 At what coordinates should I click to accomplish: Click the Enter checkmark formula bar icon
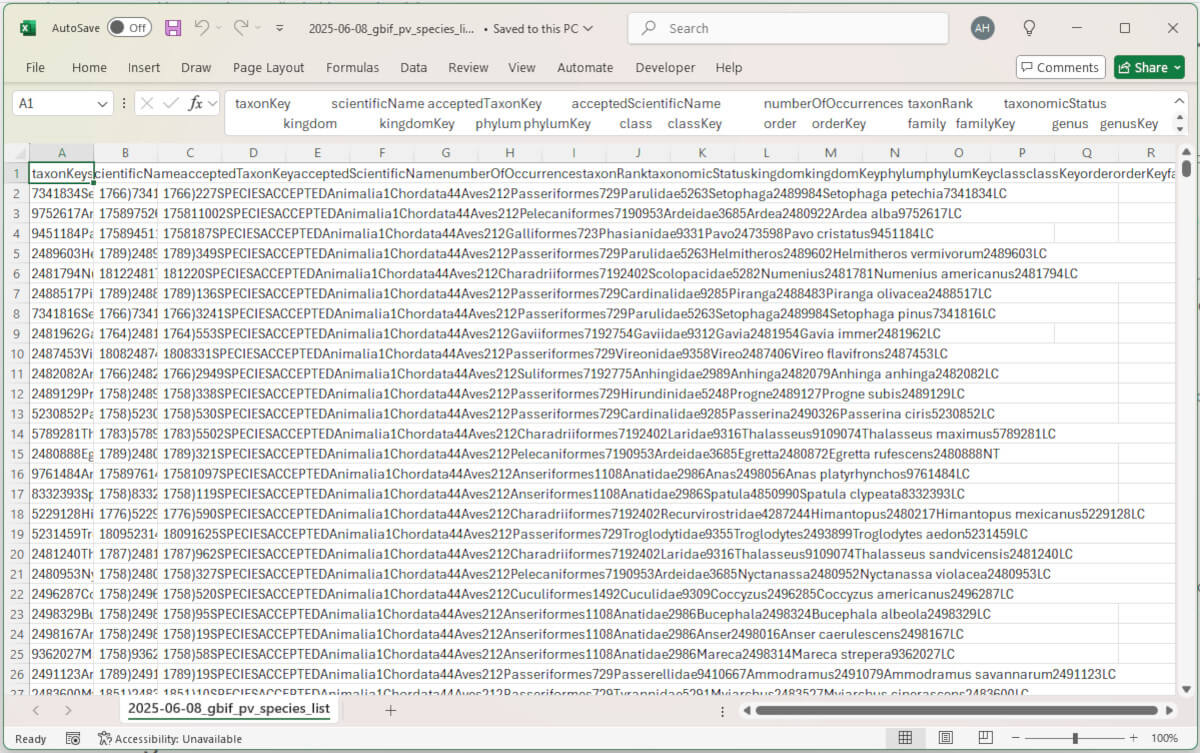[171, 103]
